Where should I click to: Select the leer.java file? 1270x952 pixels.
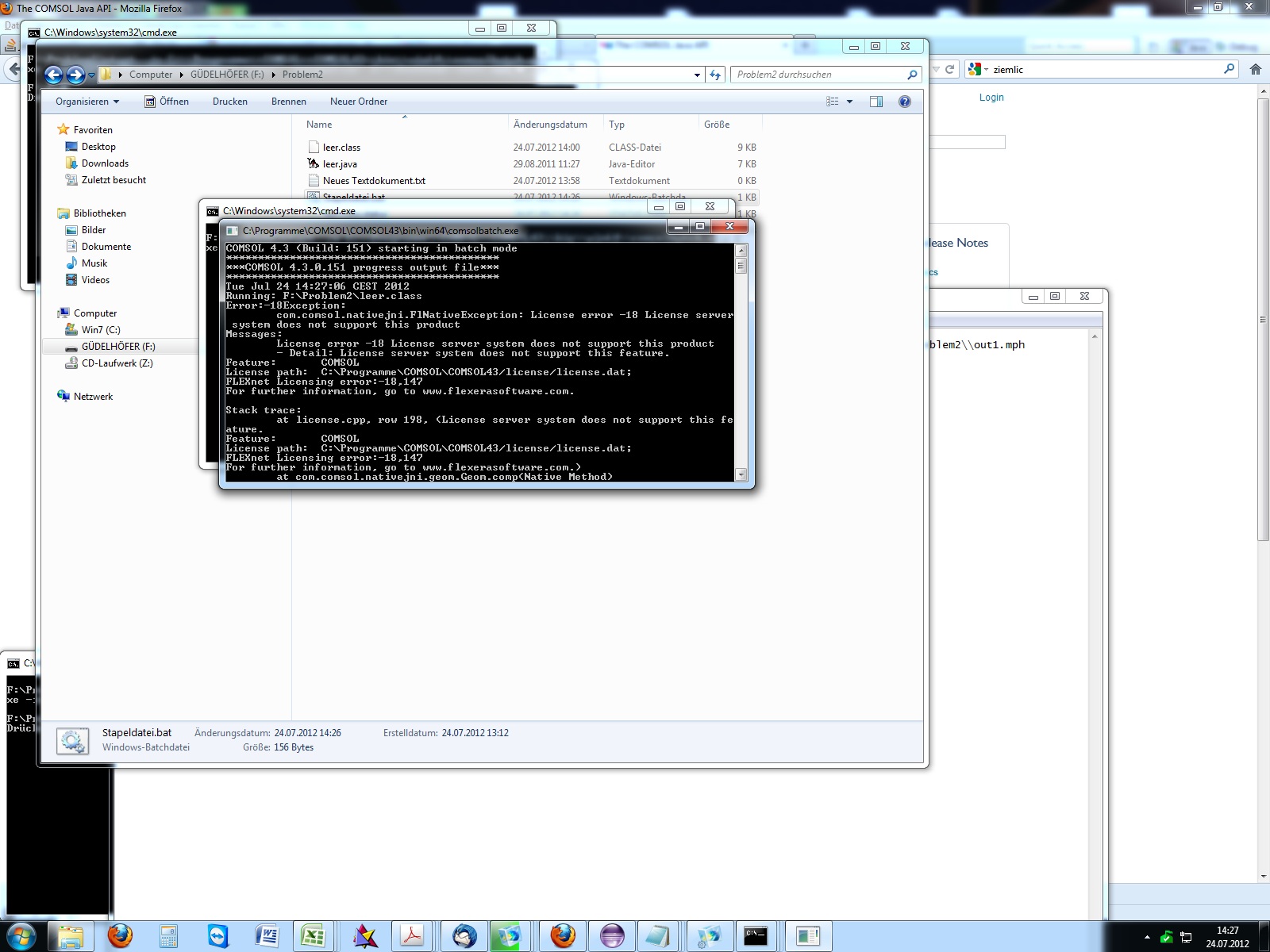(340, 164)
